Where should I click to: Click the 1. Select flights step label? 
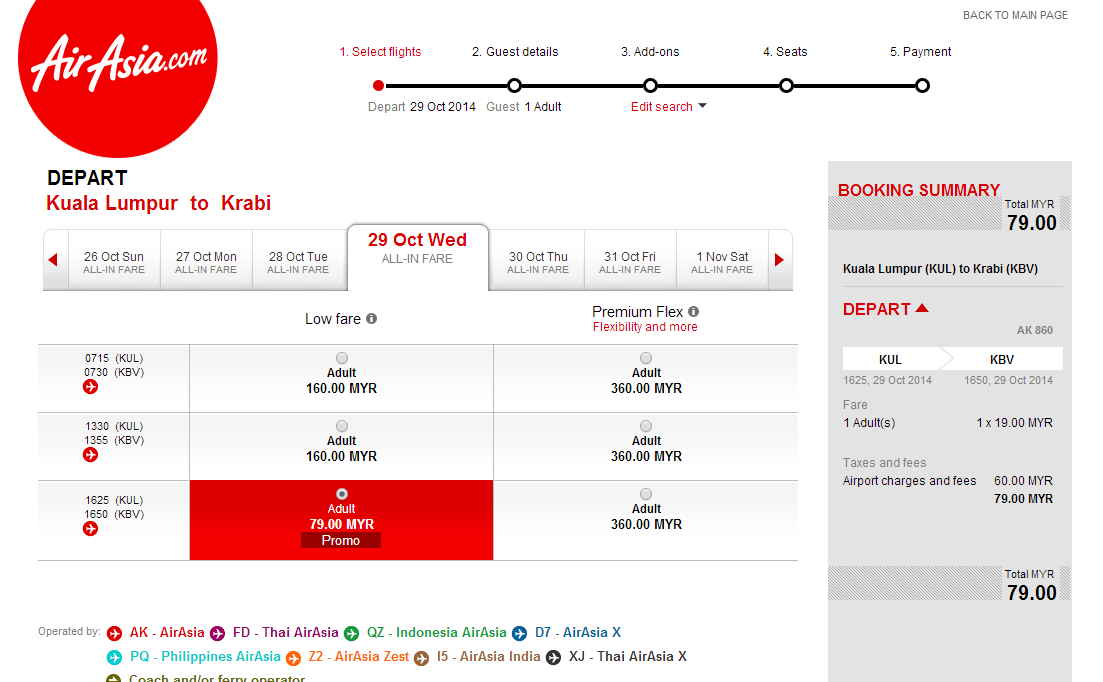pos(381,51)
